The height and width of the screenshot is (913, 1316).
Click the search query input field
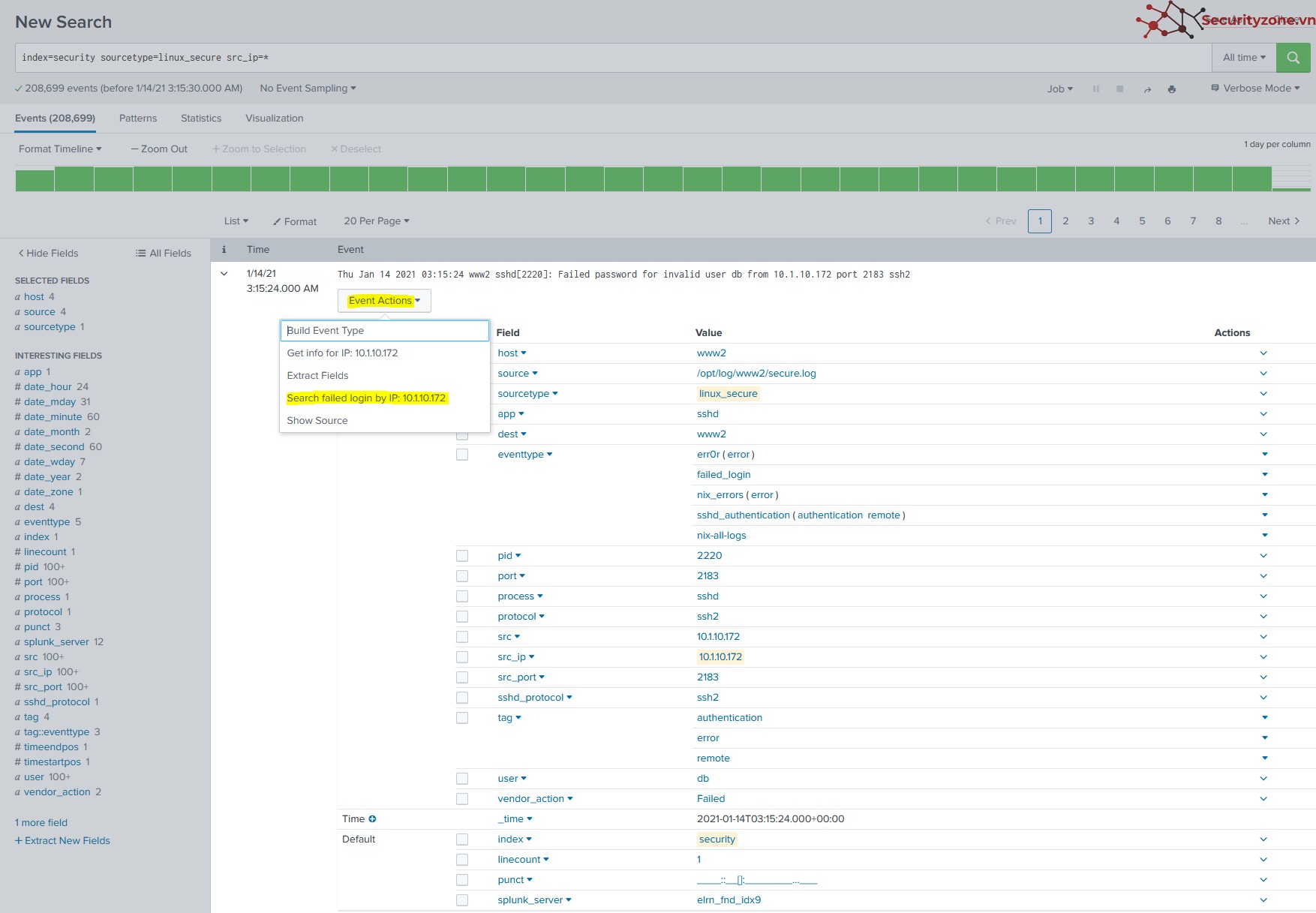(613, 58)
